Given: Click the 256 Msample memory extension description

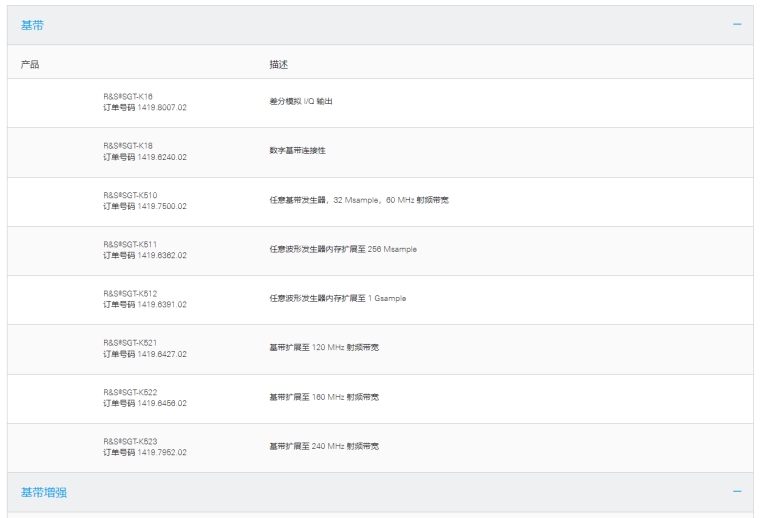Looking at the screenshot, I should pos(343,249).
